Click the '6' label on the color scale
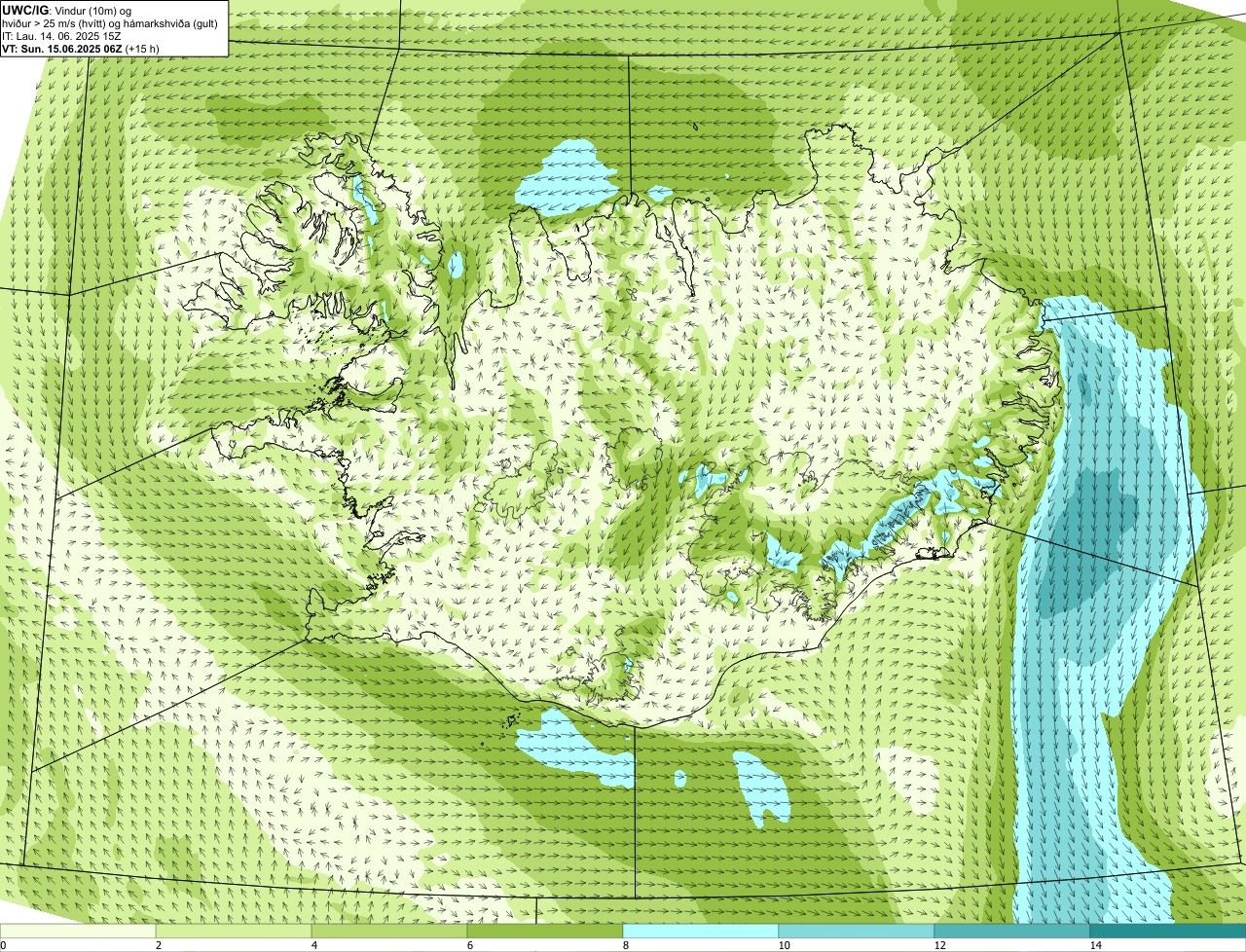Screen dimensions: 1246x952 469,945
